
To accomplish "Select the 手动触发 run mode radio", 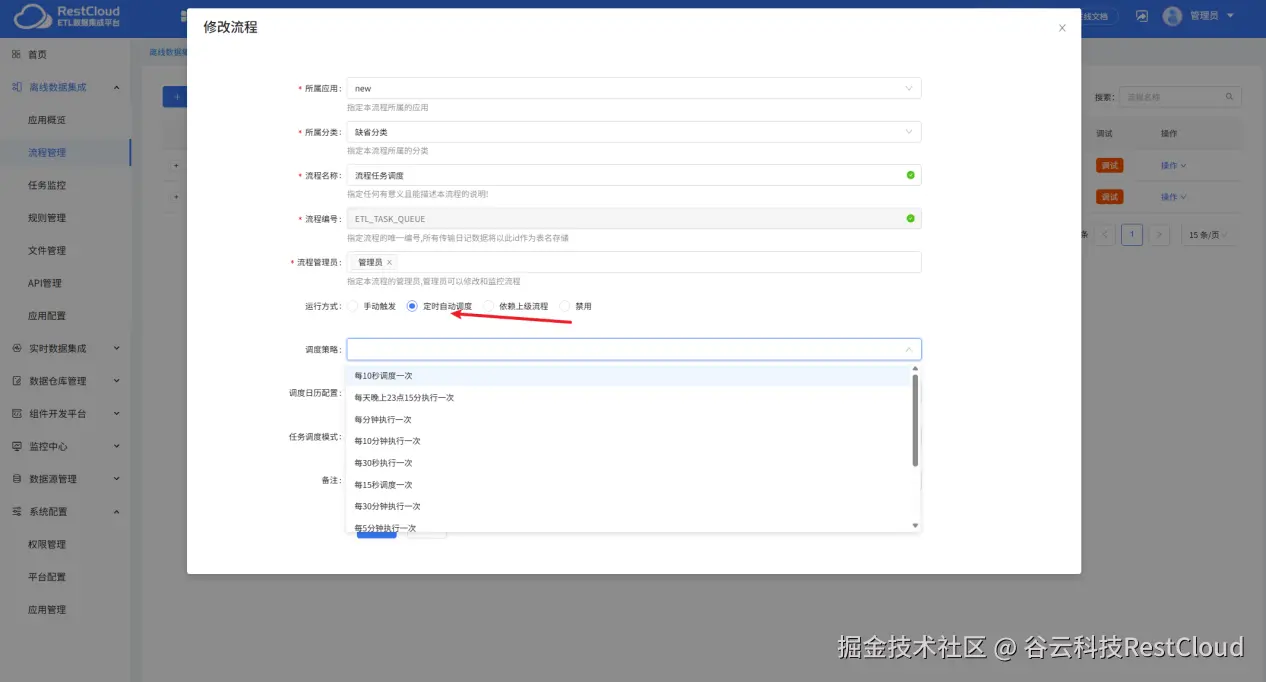I will point(352,306).
